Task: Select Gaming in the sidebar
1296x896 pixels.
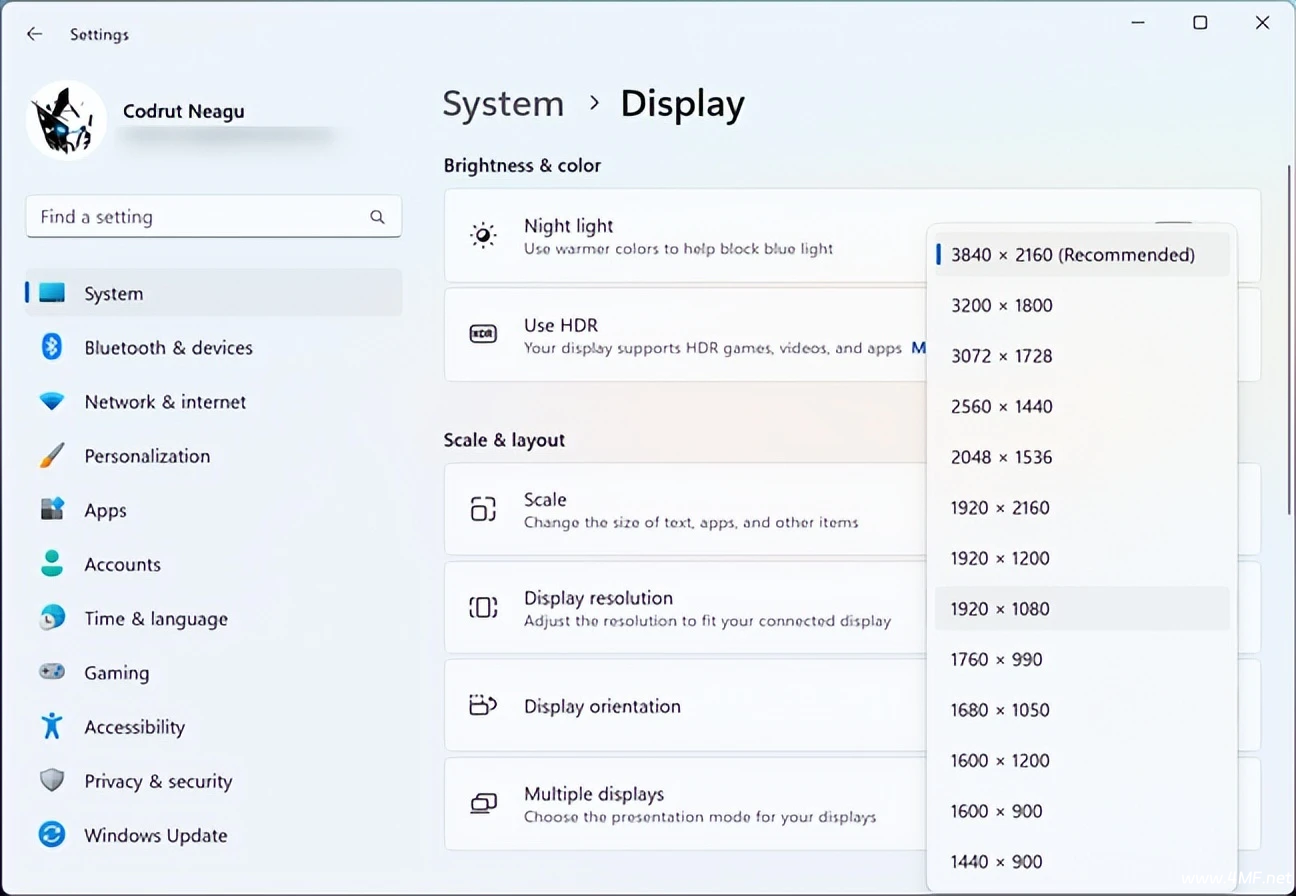Action: (x=116, y=673)
